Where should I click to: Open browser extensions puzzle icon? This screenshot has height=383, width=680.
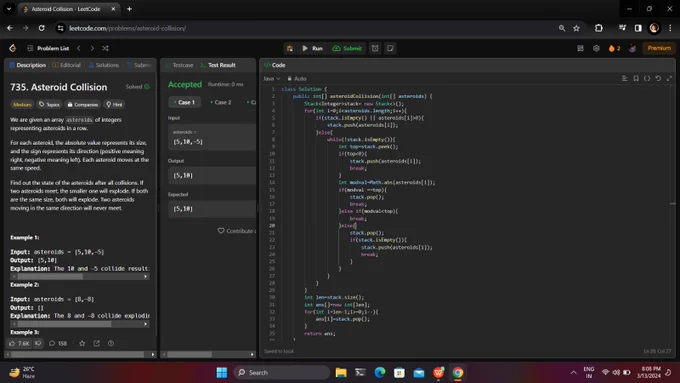599,28
